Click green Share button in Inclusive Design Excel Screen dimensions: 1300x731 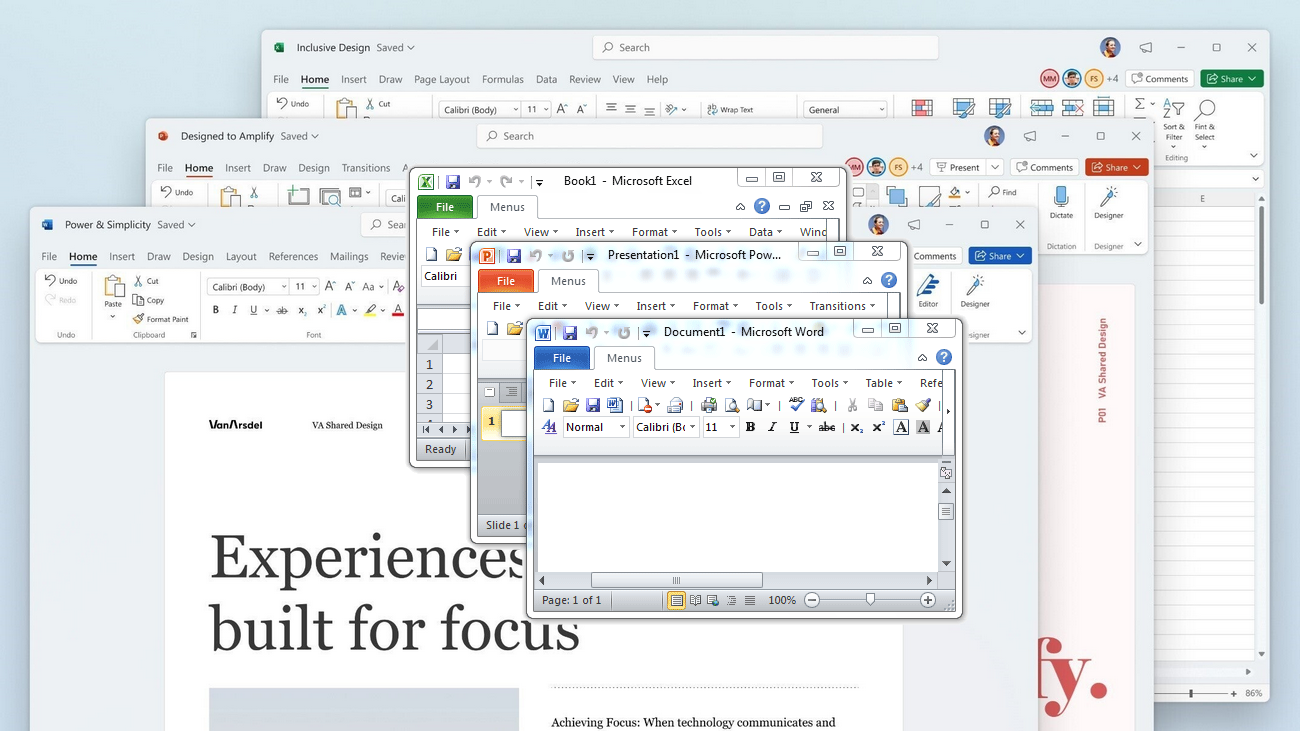[x=1232, y=79]
